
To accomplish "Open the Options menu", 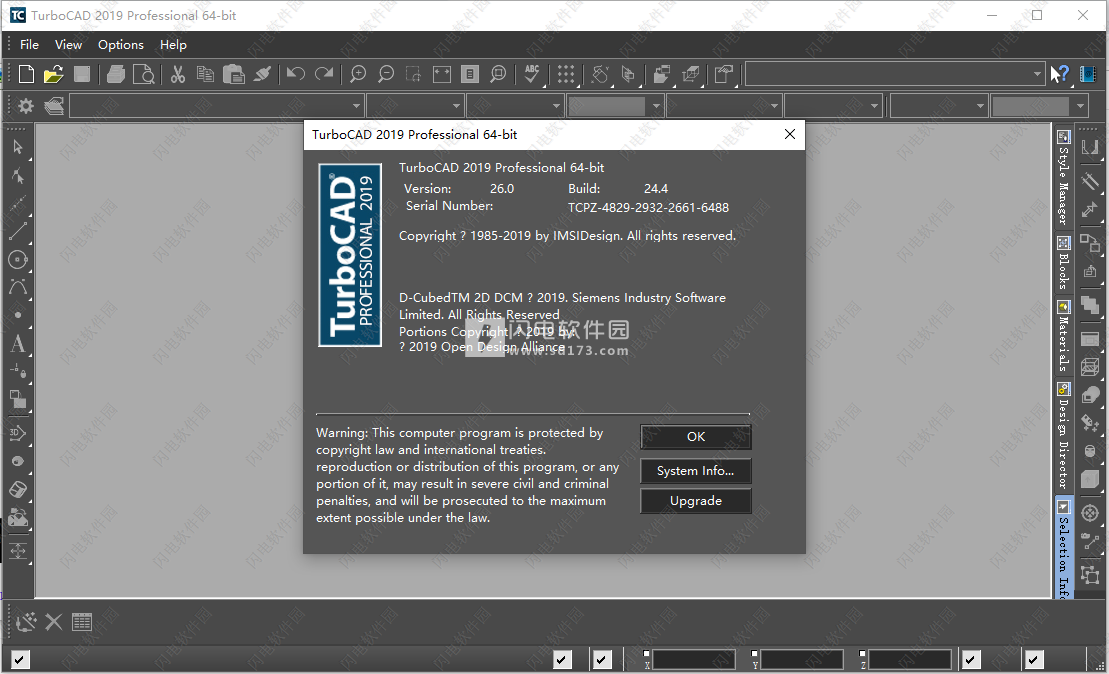I will [121, 45].
